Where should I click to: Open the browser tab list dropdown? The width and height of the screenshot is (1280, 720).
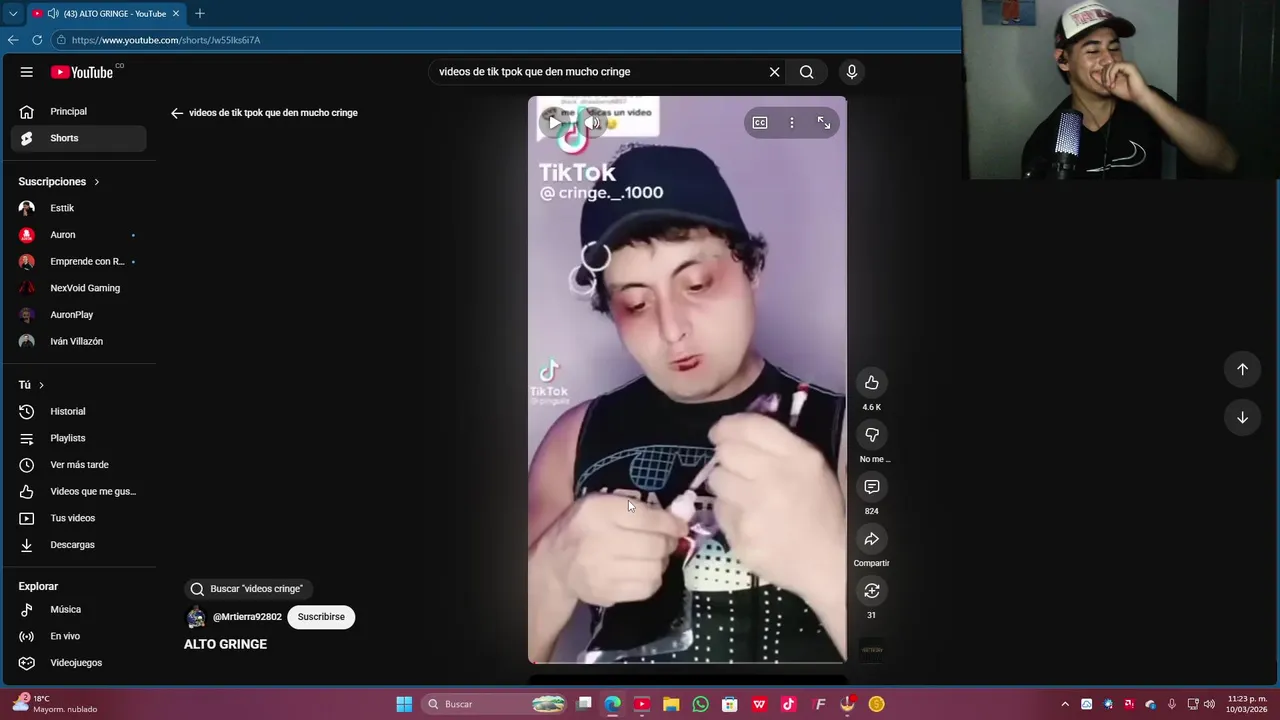coord(13,13)
